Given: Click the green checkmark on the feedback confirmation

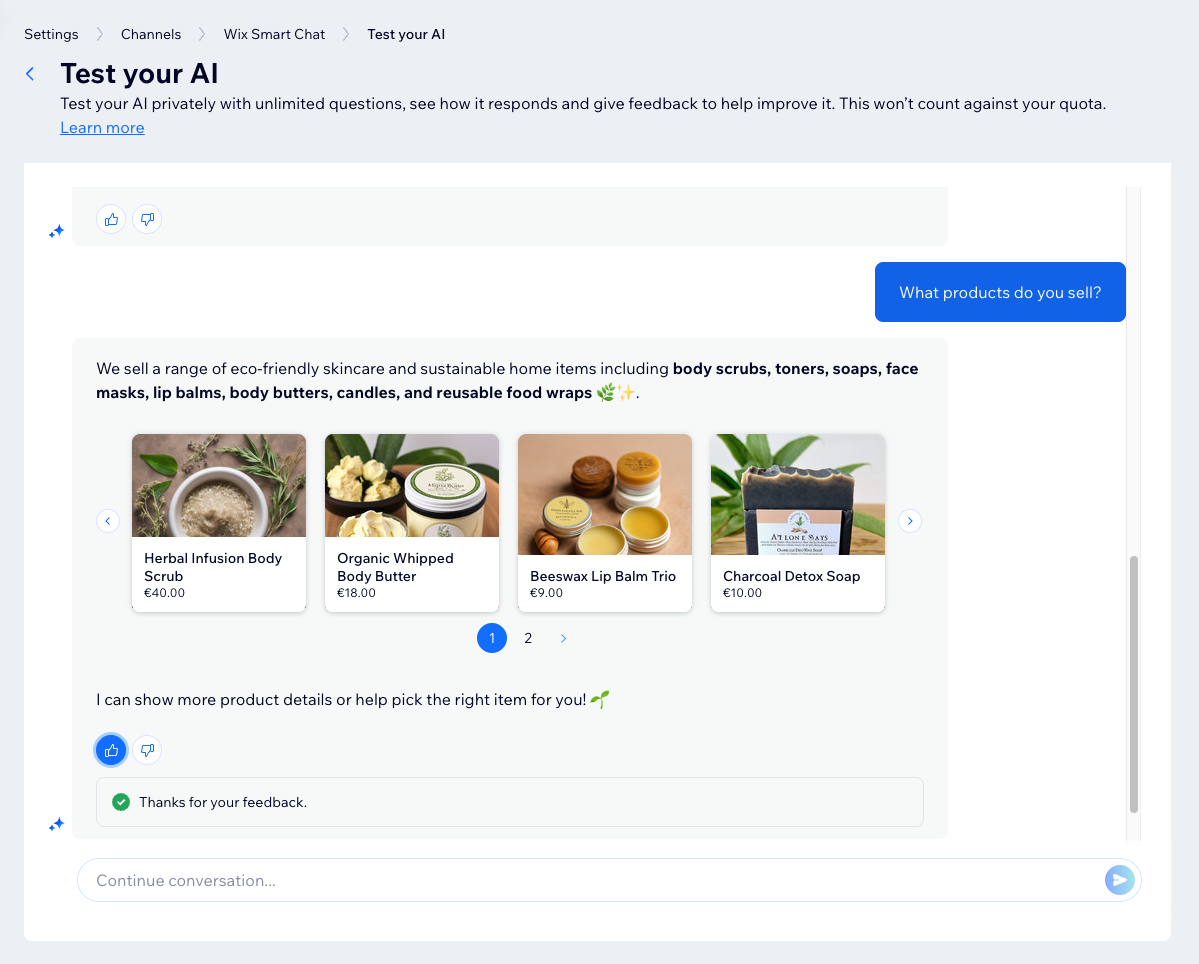Looking at the screenshot, I should [x=121, y=801].
